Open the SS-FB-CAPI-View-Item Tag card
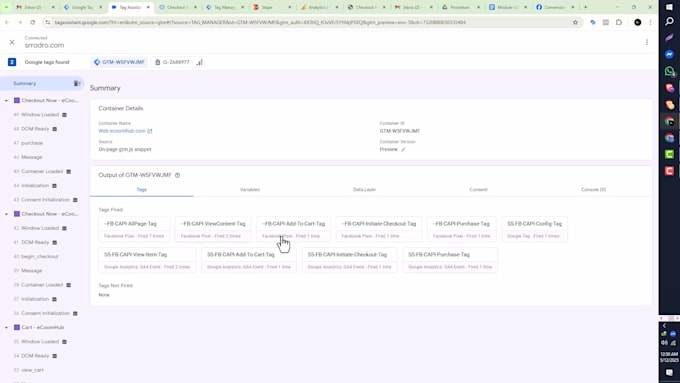 147,260
